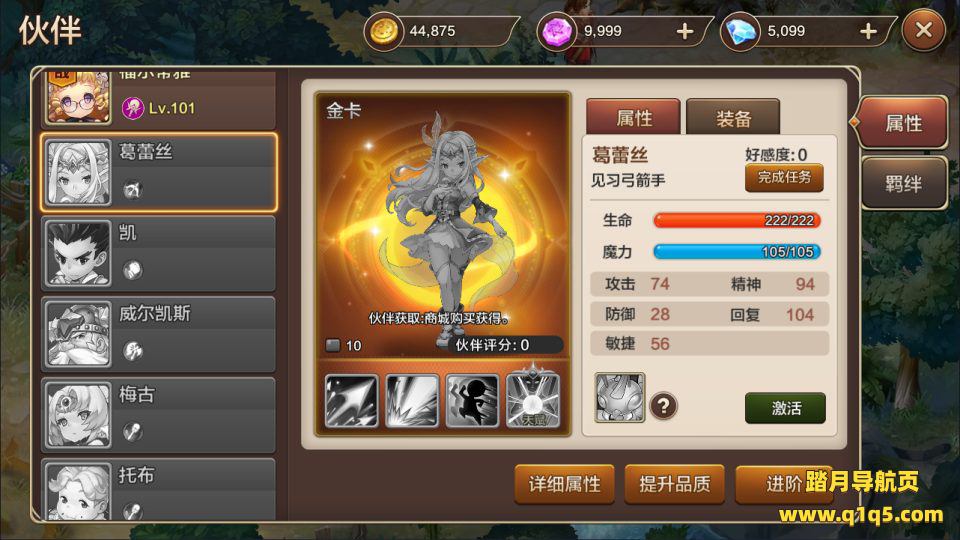Screen dimensions: 960x540
Task: Add more purple gems with plus icon
Action: point(685,31)
